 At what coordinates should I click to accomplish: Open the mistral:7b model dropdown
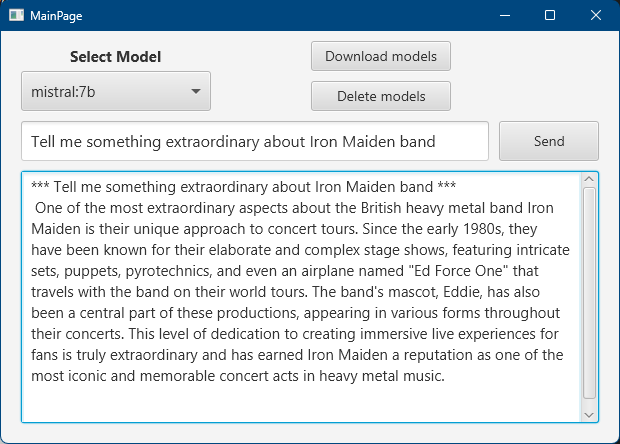coord(115,91)
